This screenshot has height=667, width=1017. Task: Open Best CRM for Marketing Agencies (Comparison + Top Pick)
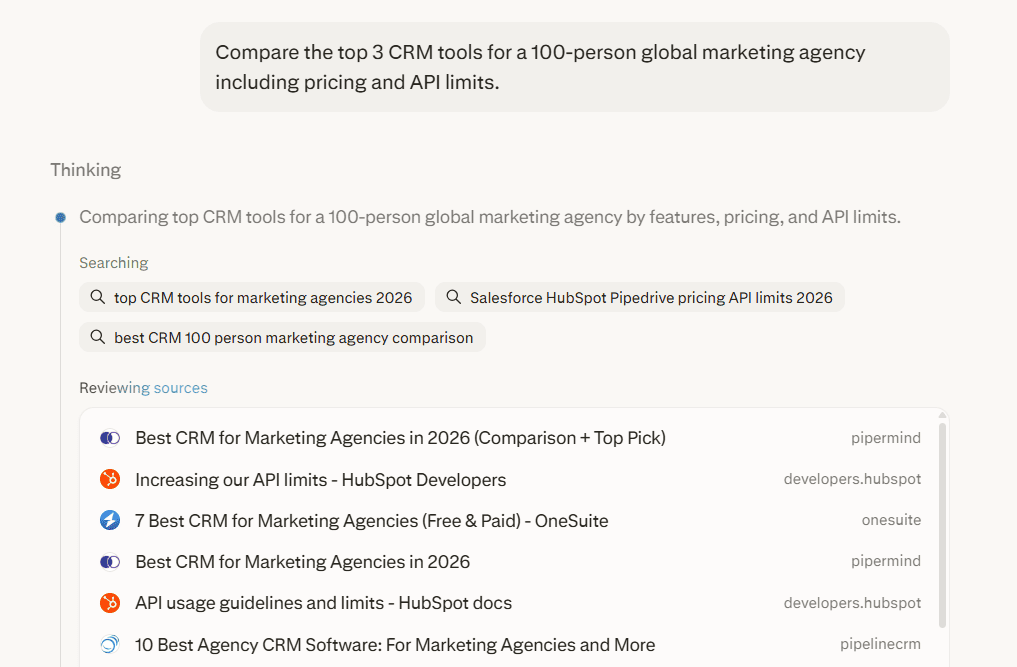(400, 438)
